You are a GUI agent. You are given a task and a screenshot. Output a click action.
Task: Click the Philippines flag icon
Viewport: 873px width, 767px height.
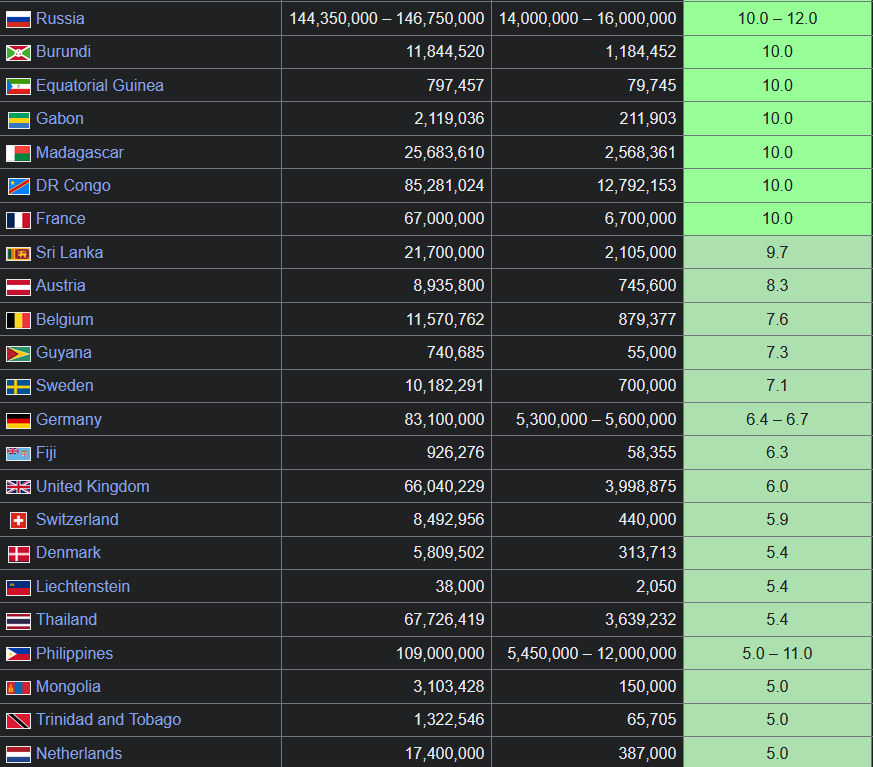(x=18, y=654)
